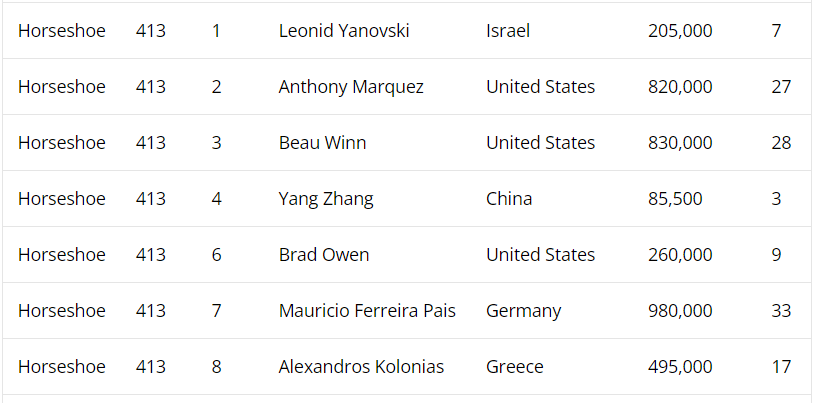821x403 pixels.
Task: Click the Greece country cell
Action: [515, 367]
